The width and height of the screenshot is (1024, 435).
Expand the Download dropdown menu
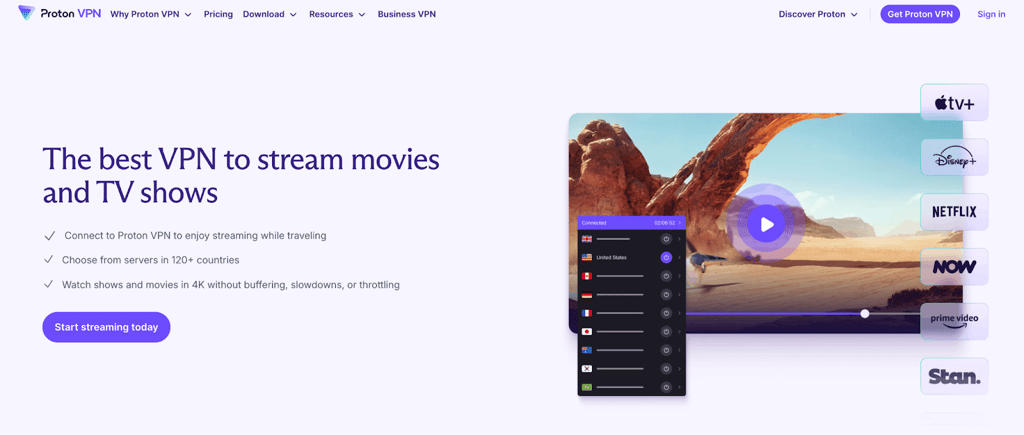[x=270, y=14]
